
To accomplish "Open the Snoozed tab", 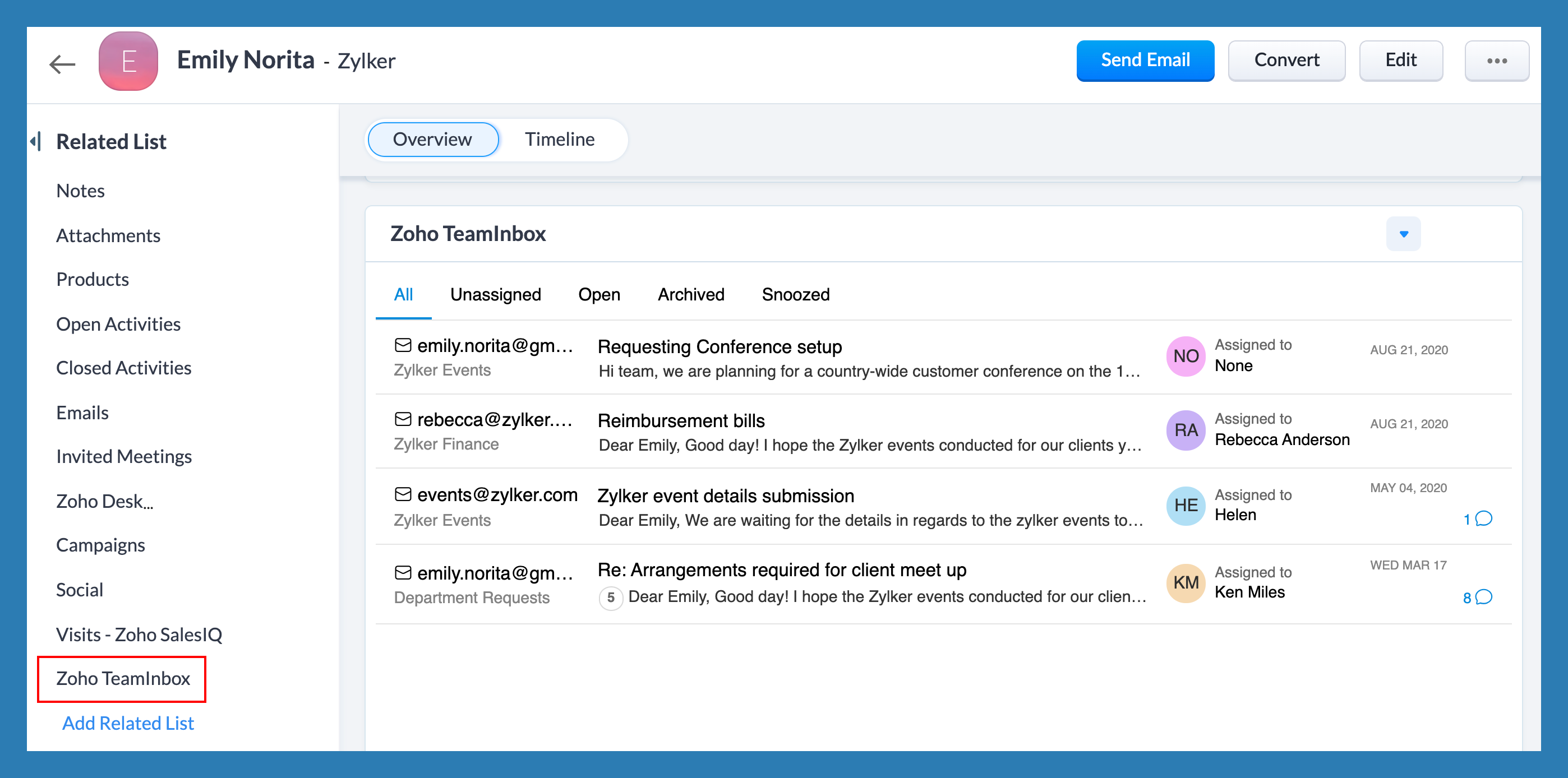I will 795,294.
